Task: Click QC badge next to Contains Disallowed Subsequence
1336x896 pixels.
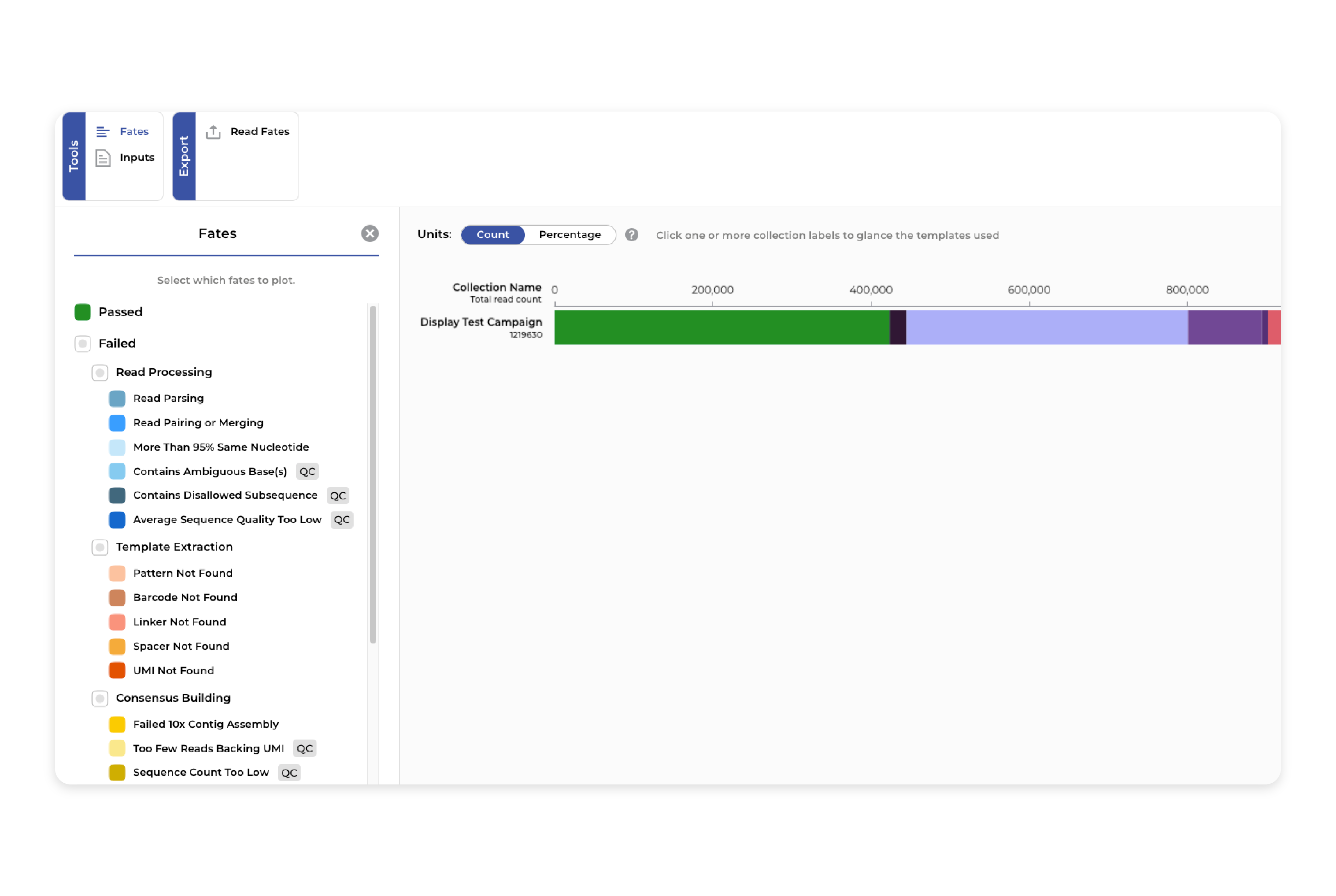Action: click(338, 496)
